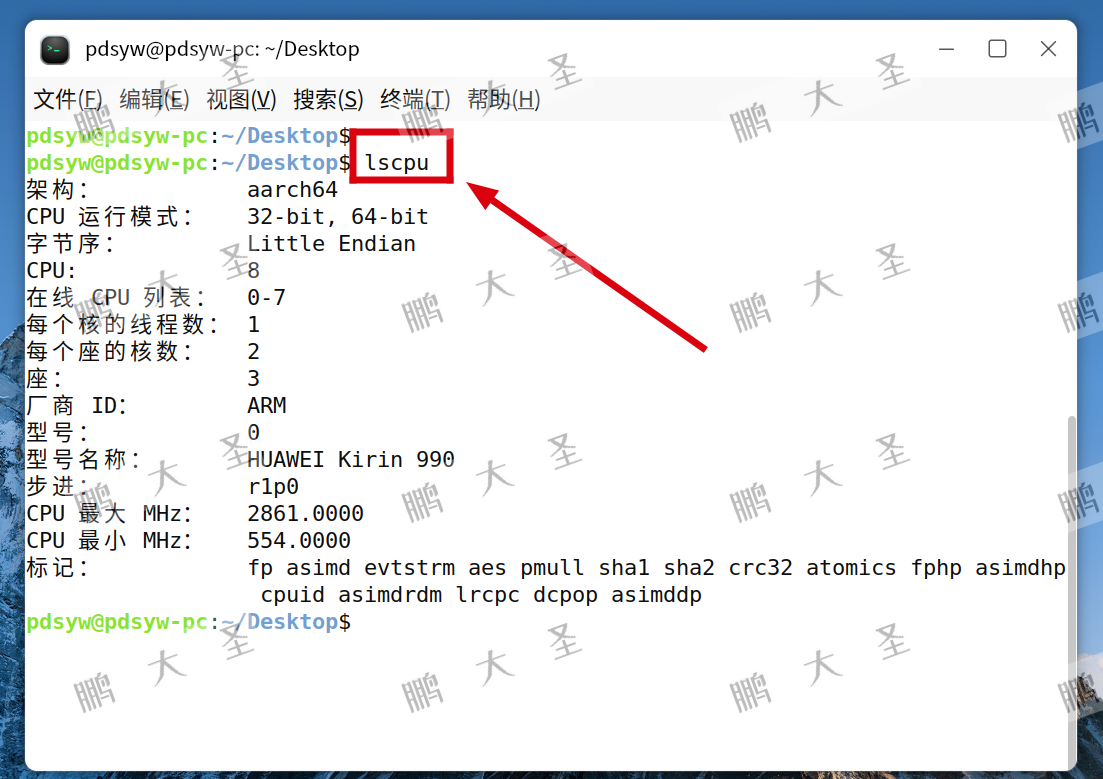Click the model name HUAWEI Kirin 990

[x=350, y=460]
